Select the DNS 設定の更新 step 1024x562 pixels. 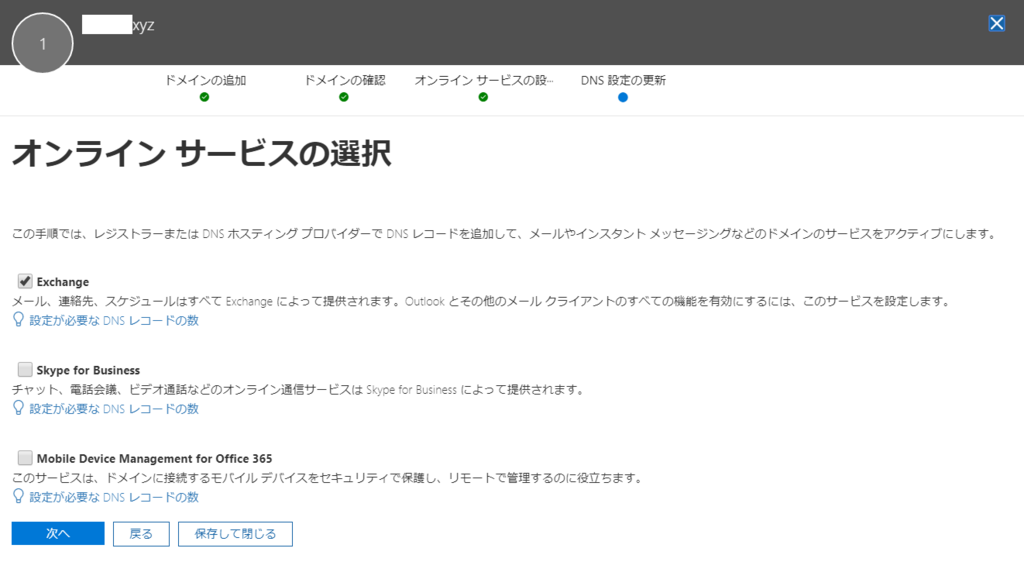click(x=623, y=80)
